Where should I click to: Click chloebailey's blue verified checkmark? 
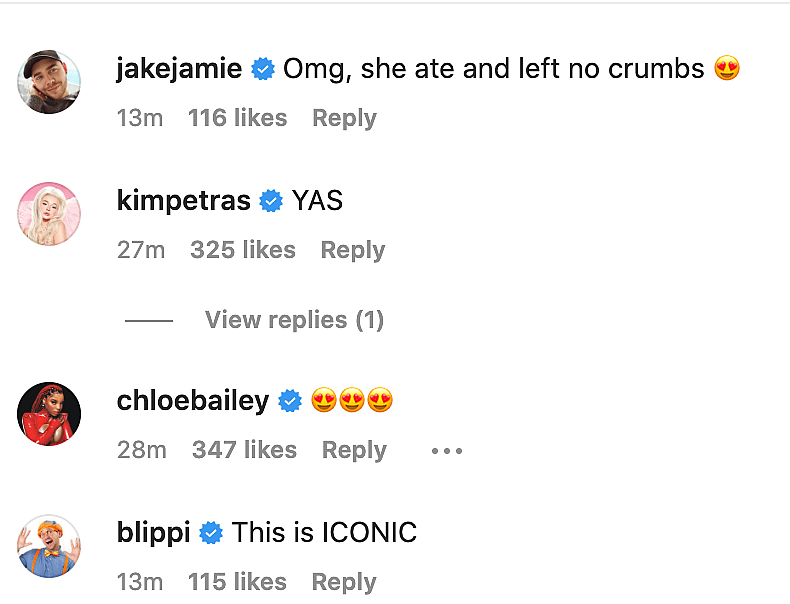290,401
